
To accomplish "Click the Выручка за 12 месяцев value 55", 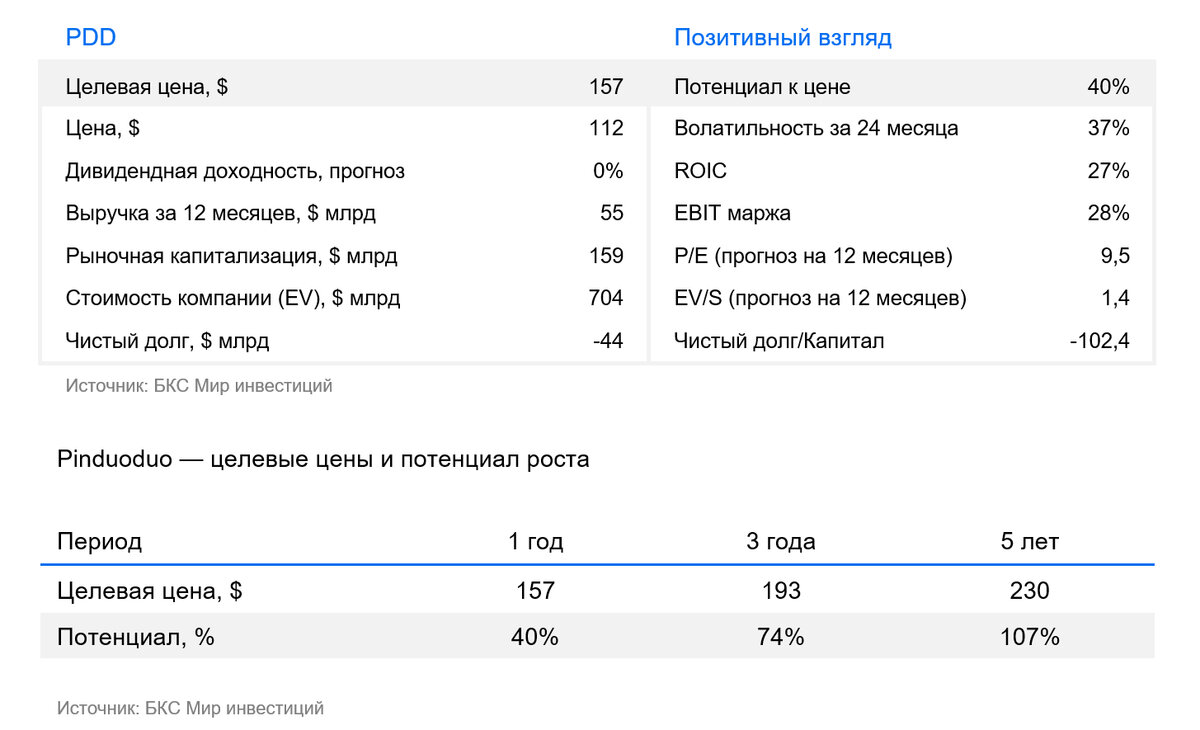I will [612, 213].
